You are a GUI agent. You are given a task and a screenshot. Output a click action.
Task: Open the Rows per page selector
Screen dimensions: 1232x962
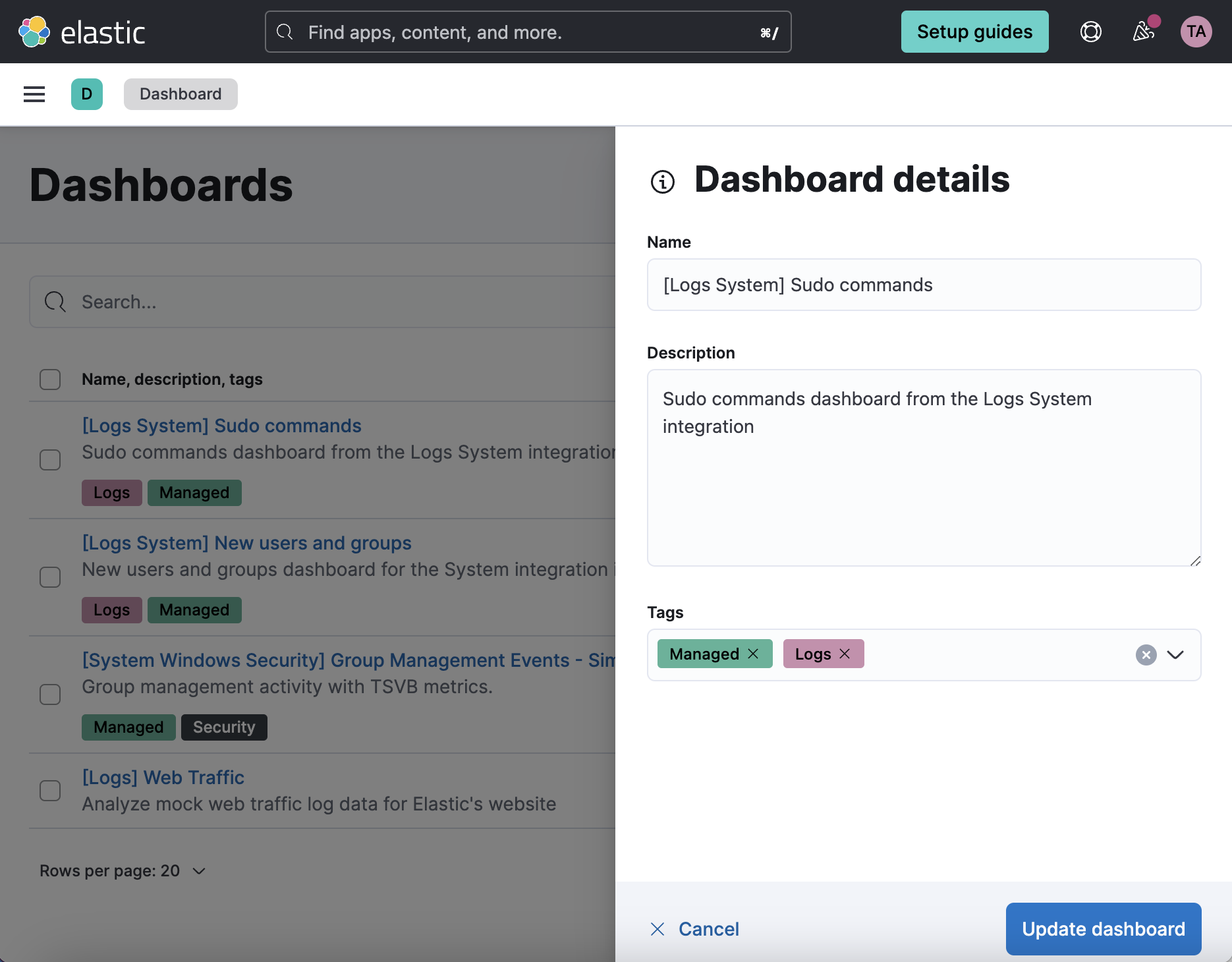click(x=123, y=870)
